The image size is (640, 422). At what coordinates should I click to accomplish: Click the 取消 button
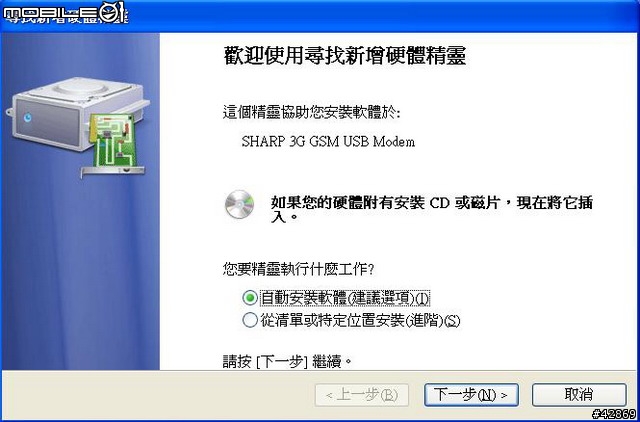coord(579,395)
